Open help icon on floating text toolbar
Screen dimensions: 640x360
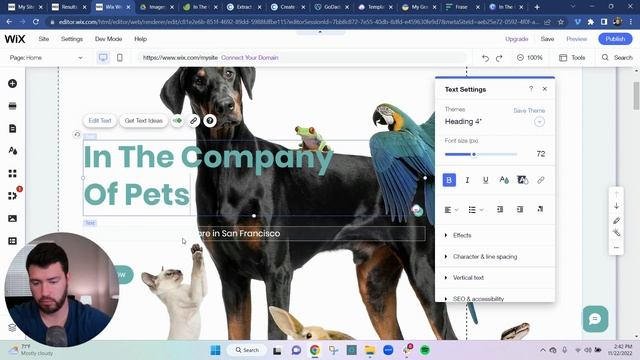[x=210, y=121]
